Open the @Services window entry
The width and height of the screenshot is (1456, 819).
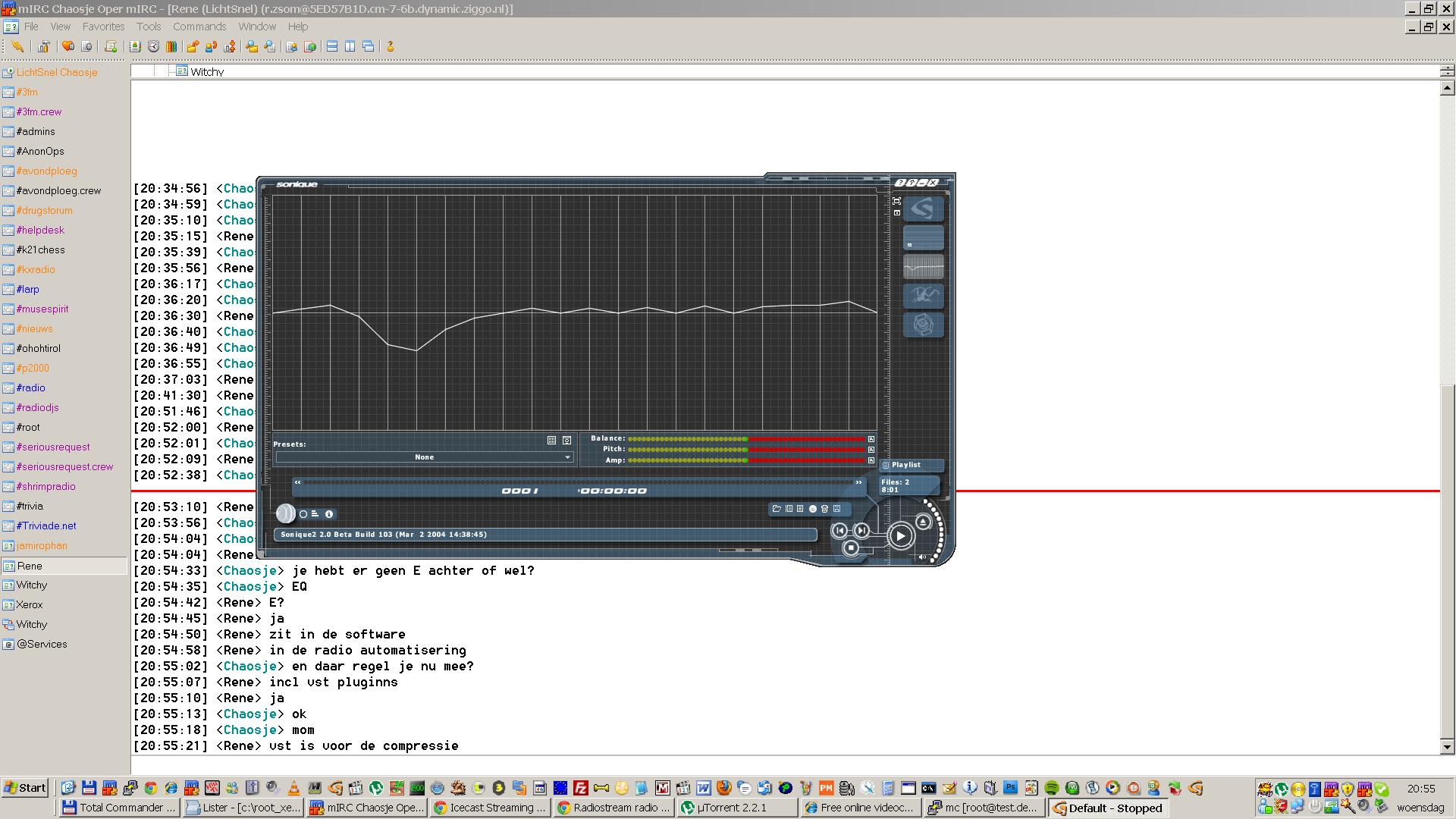(42, 644)
